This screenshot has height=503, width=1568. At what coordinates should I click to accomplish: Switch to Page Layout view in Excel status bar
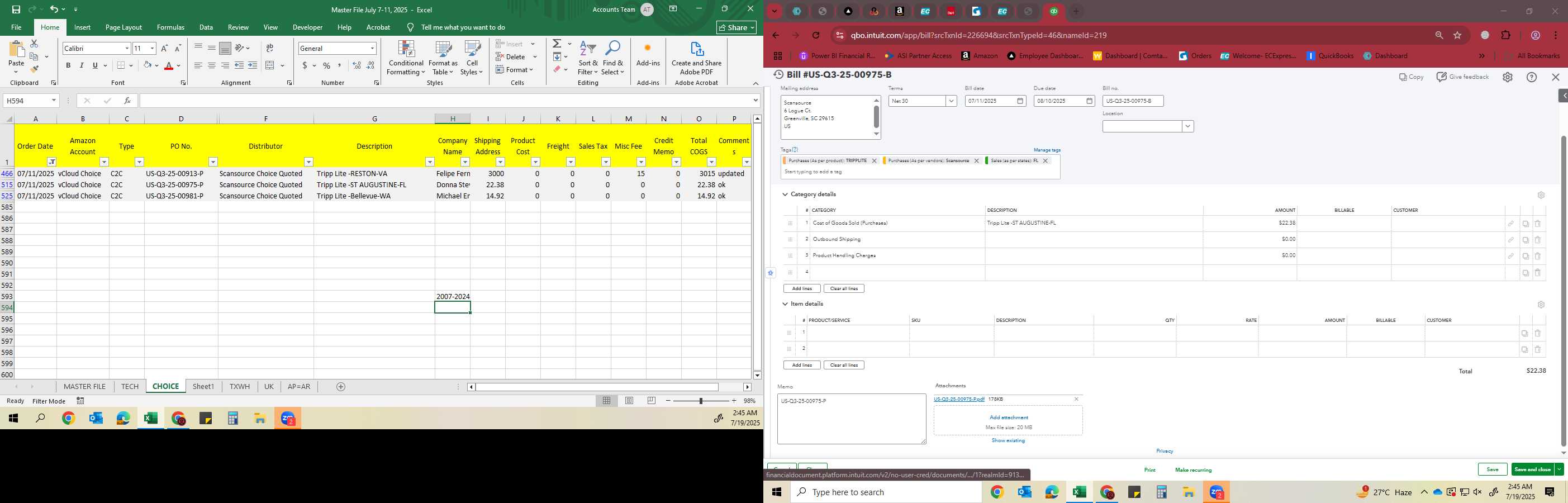pos(629,401)
